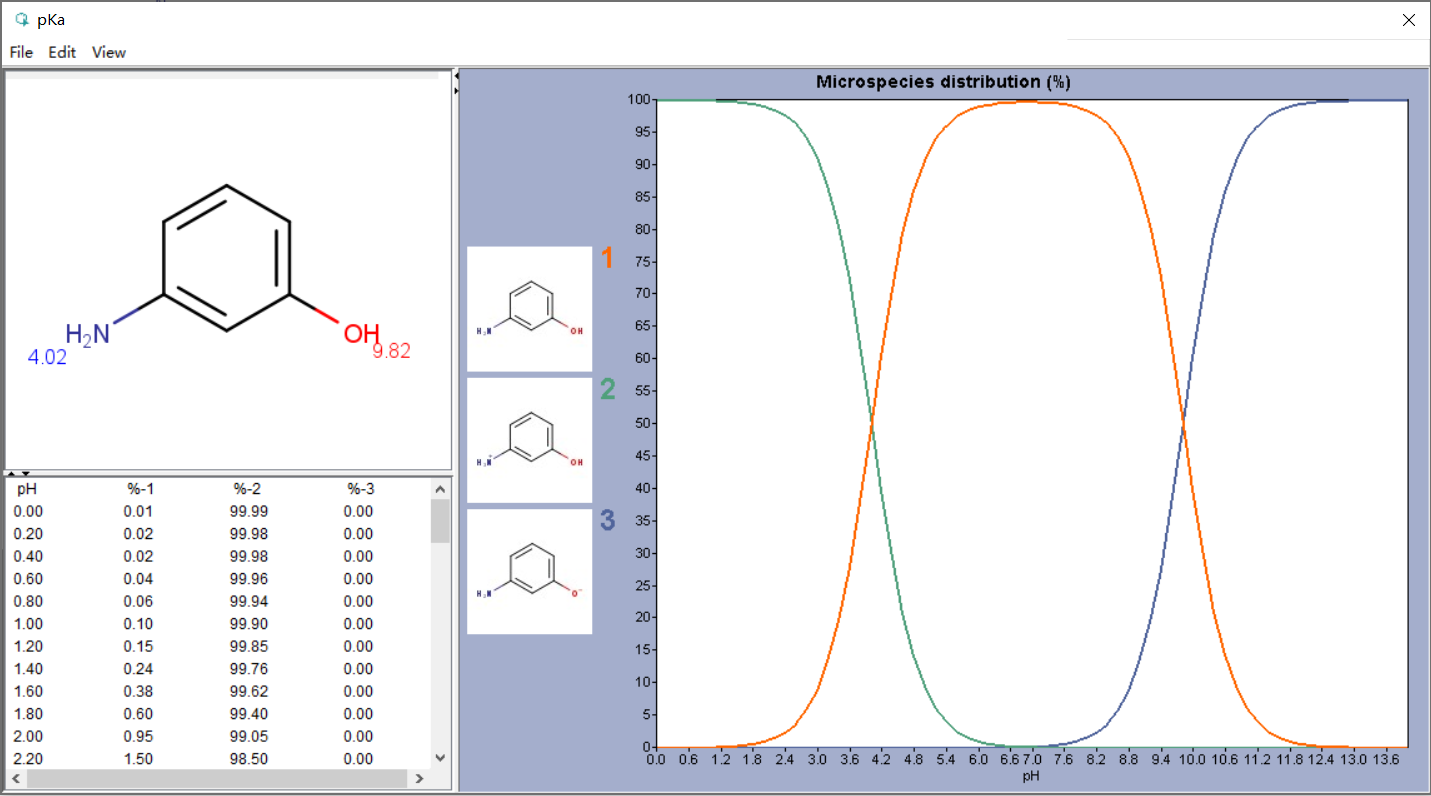Click the table scroll down arrow
1431x796 pixels.
(440, 759)
